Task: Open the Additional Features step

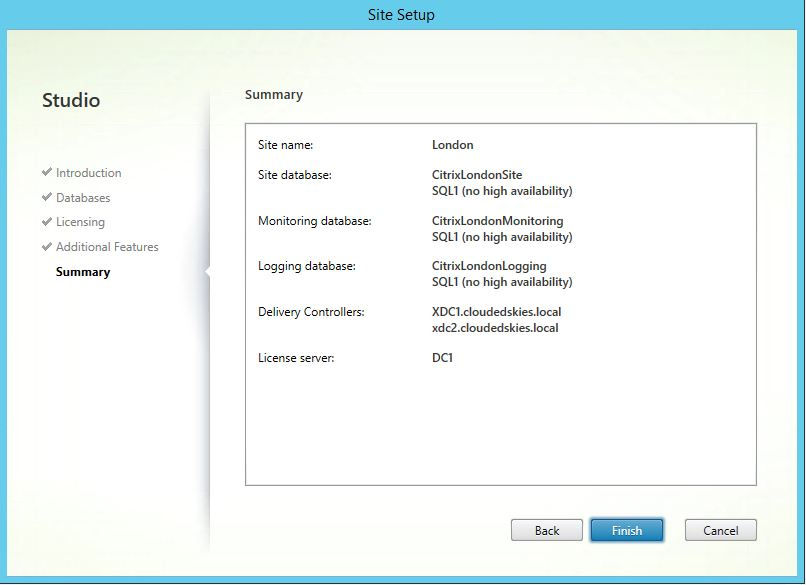Action: 107,247
